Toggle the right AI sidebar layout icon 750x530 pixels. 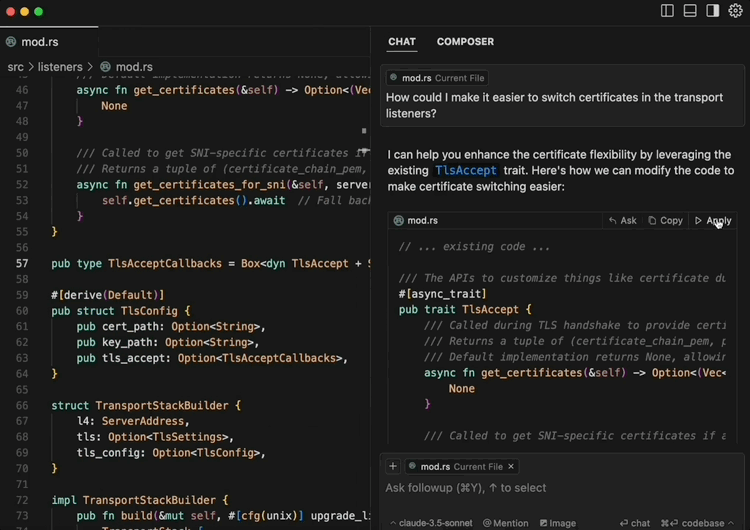[713, 11]
